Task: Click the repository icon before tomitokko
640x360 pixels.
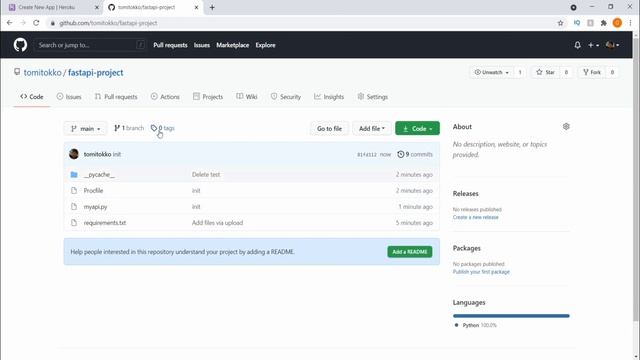Action: pyautogui.click(x=17, y=72)
